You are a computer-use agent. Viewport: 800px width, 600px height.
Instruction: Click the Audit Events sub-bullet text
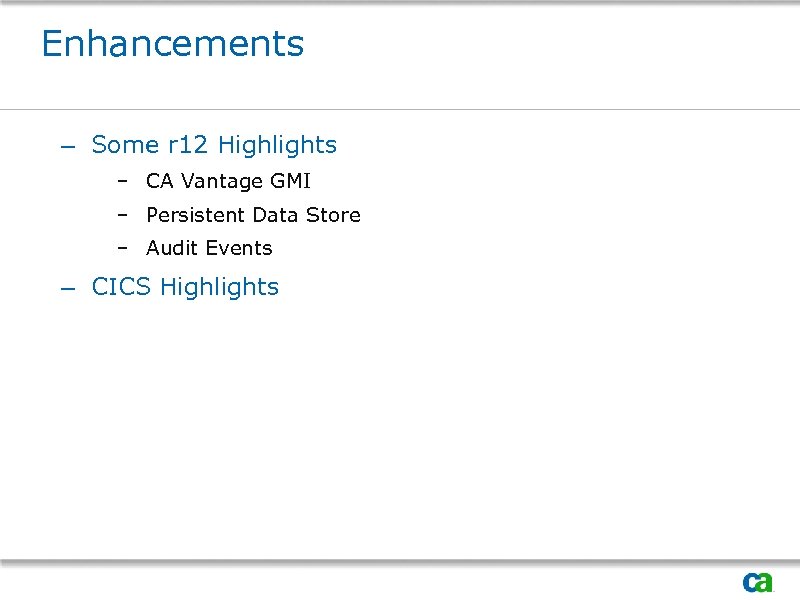(x=209, y=248)
